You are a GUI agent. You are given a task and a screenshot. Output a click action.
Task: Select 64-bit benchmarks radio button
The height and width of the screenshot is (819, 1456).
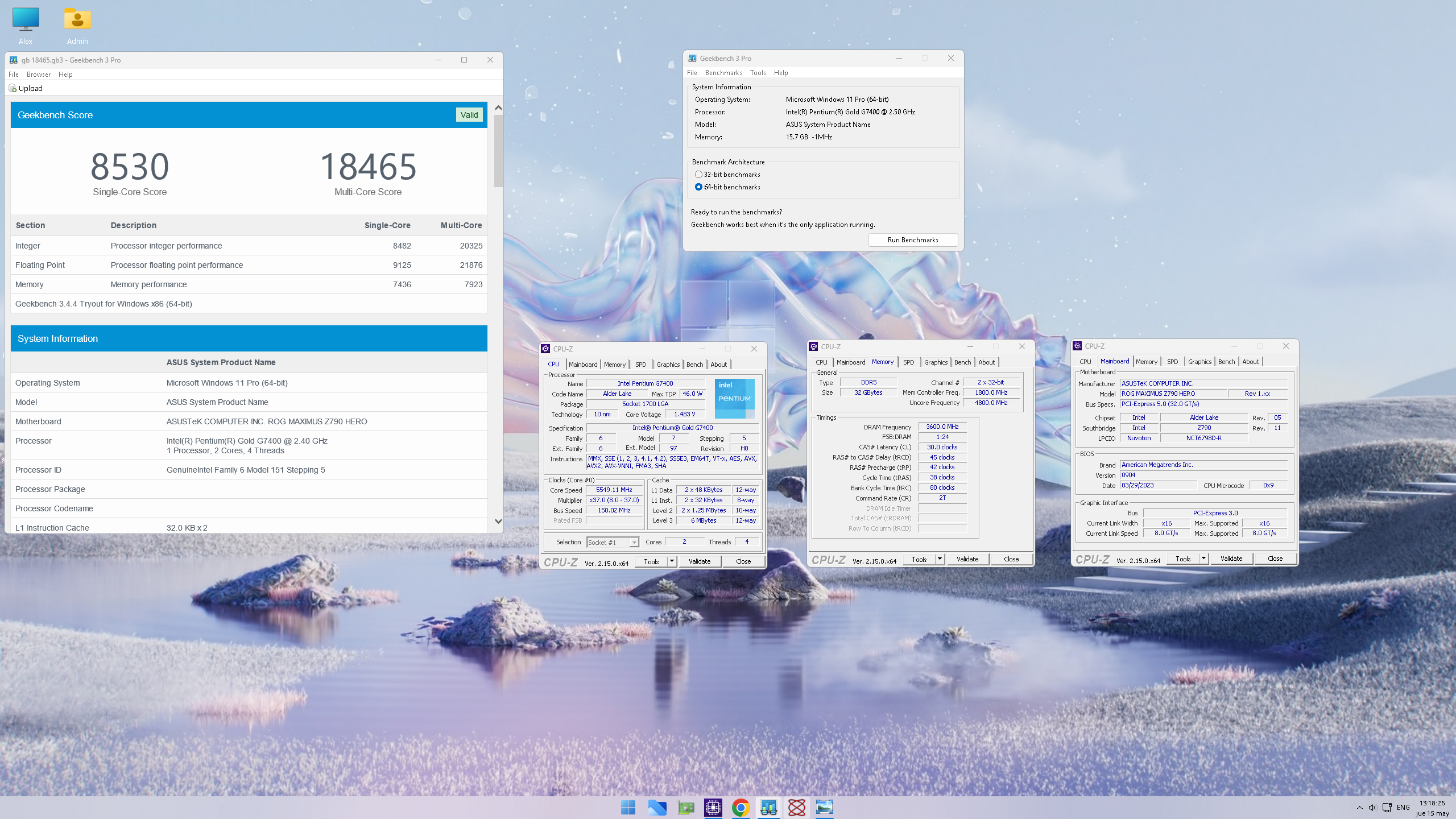pos(698,187)
